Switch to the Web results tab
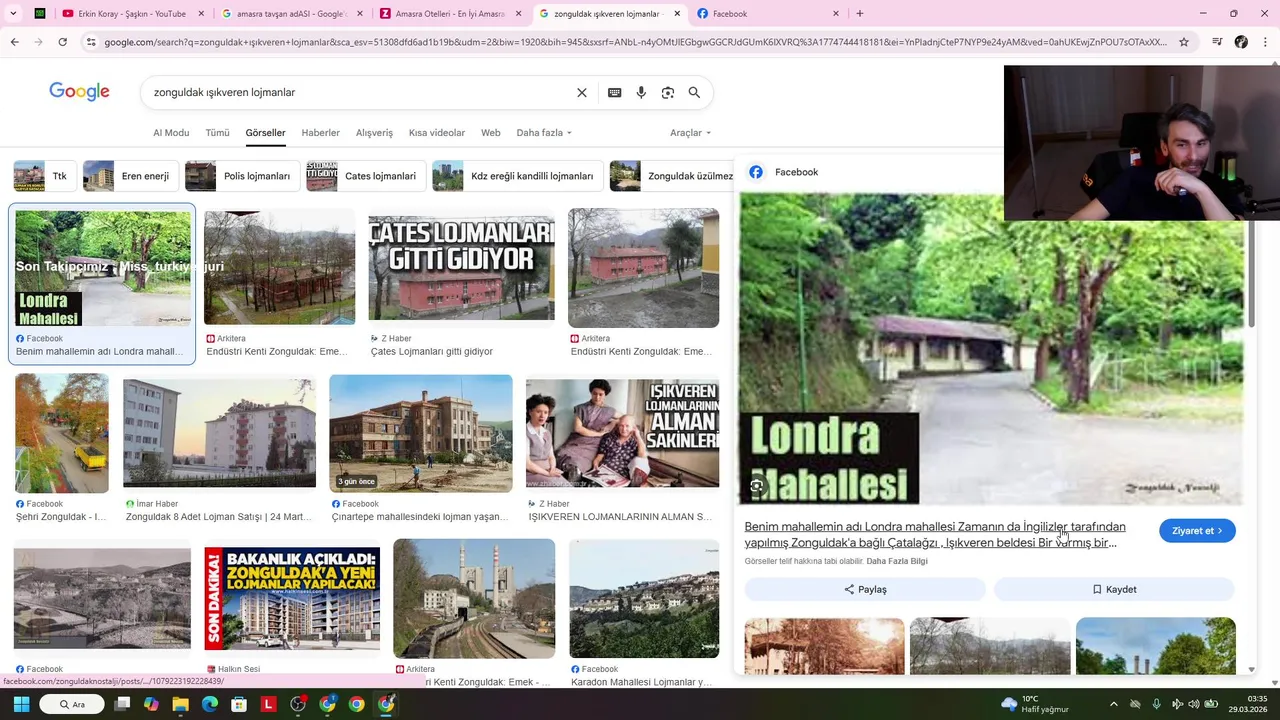1280x720 pixels. point(490,133)
